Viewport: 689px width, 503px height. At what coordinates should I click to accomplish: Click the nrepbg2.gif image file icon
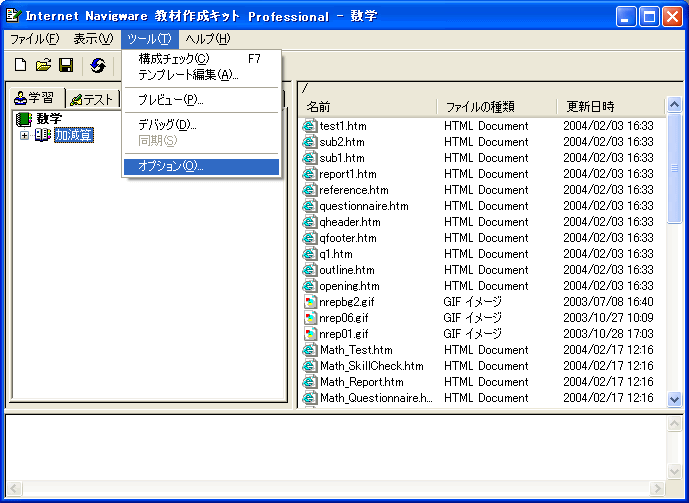click(310, 302)
